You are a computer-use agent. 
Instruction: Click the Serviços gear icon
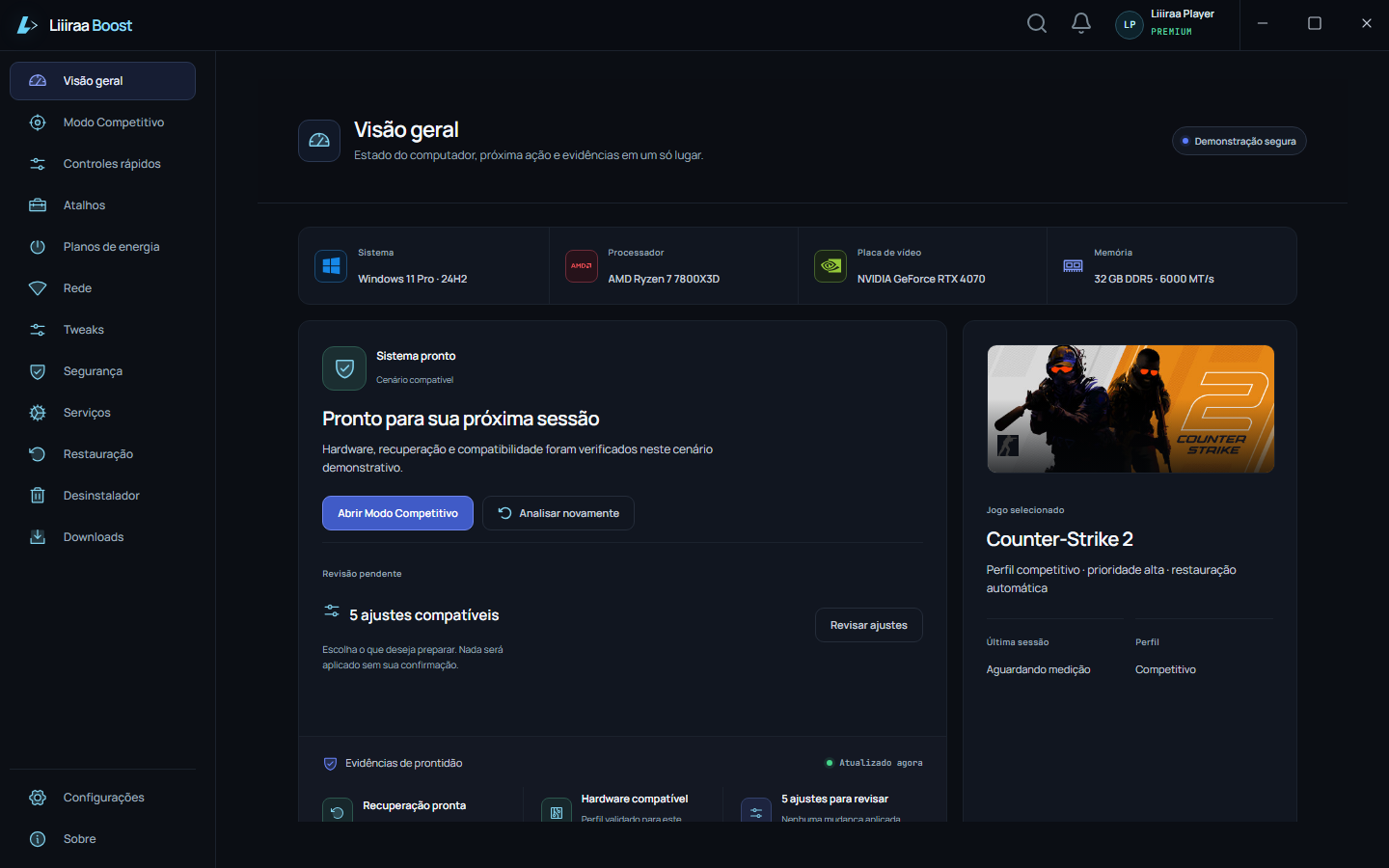coord(38,413)
